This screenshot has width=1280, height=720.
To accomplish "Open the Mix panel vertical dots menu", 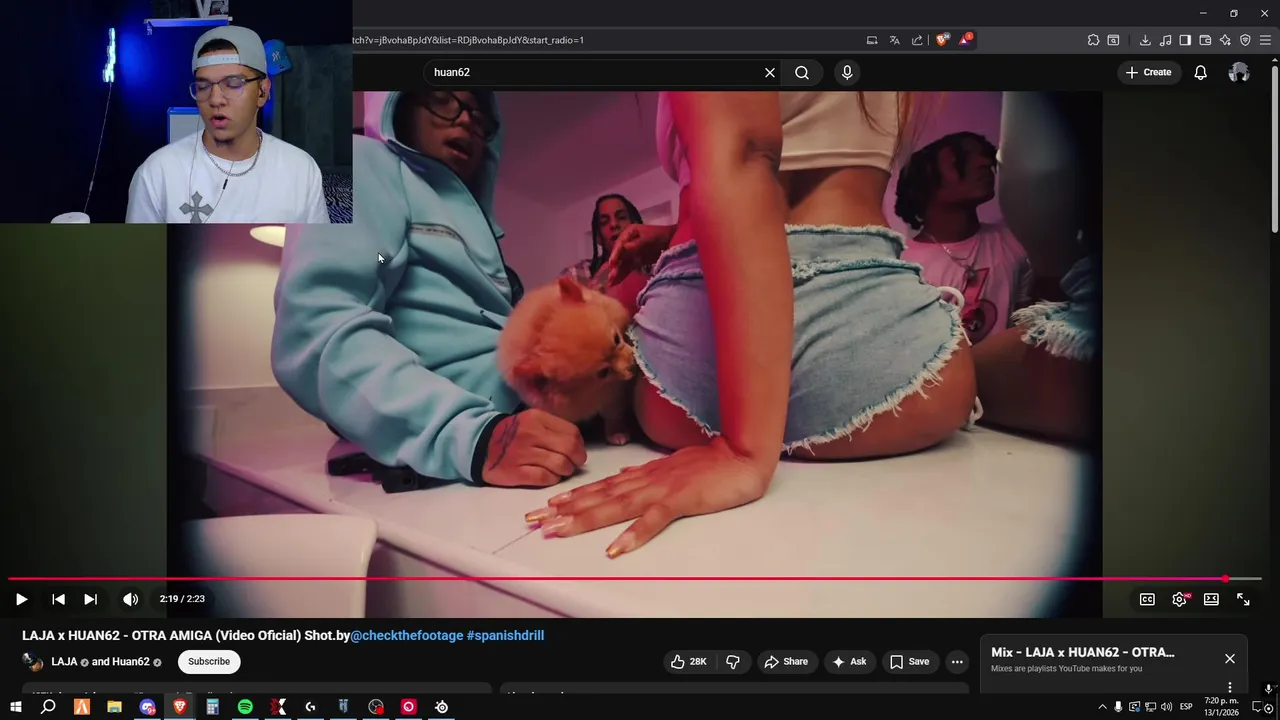I will pyautogui.click(x=1230, y=687).
